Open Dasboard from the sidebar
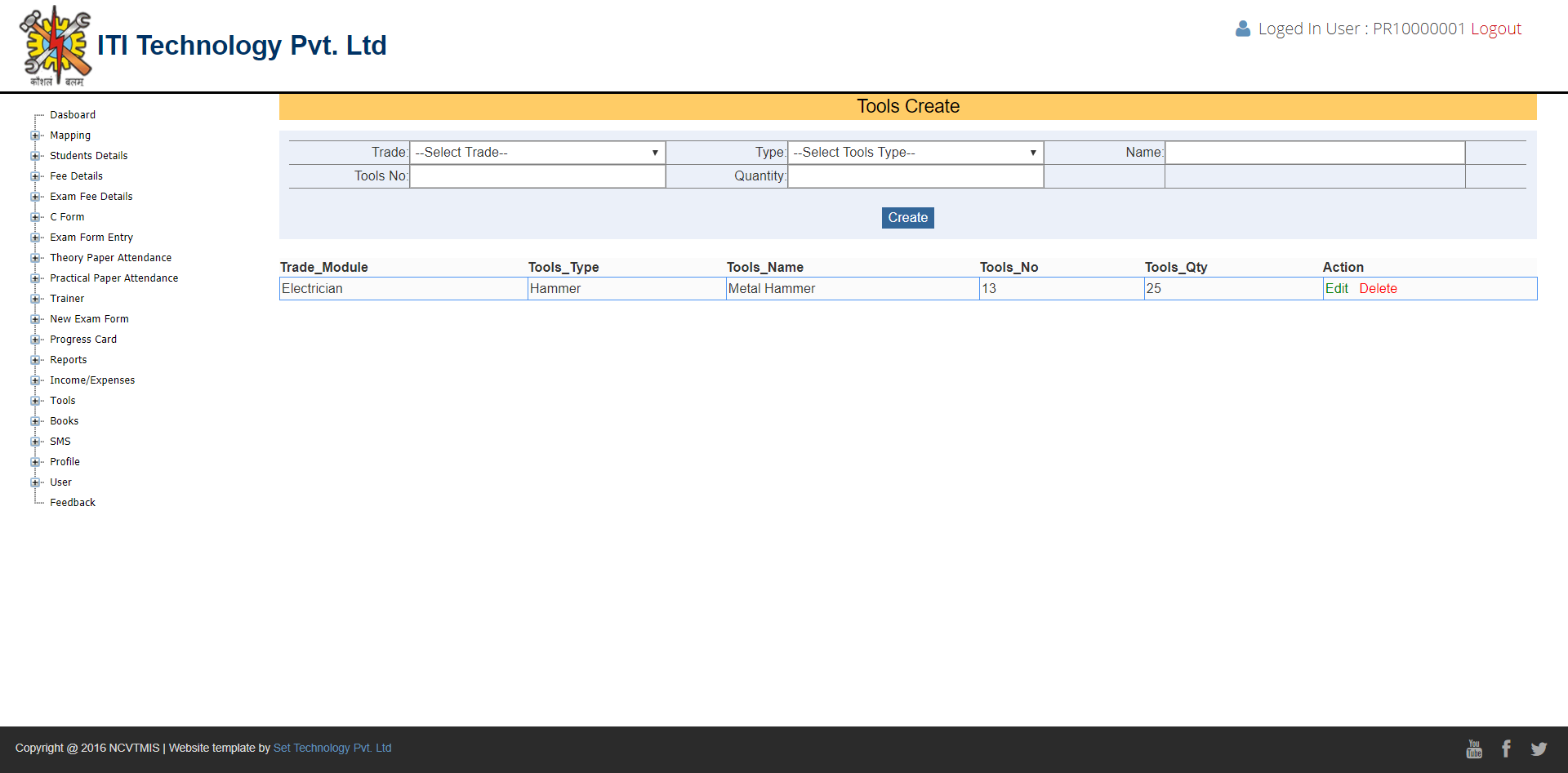Viewport: 1568px width, 773px height. [x=73, y=115]
